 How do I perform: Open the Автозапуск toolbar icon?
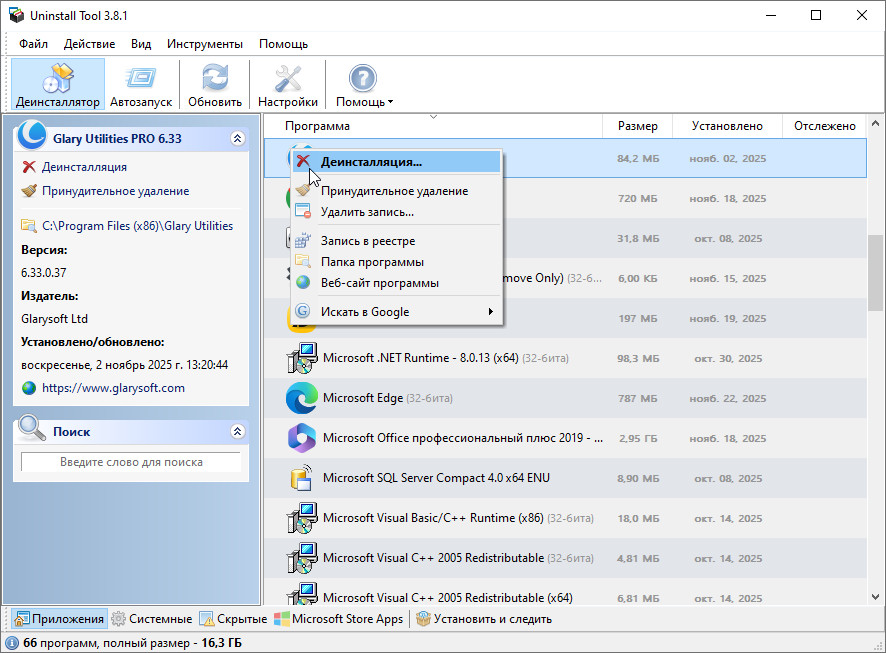(x=141, y=78)
